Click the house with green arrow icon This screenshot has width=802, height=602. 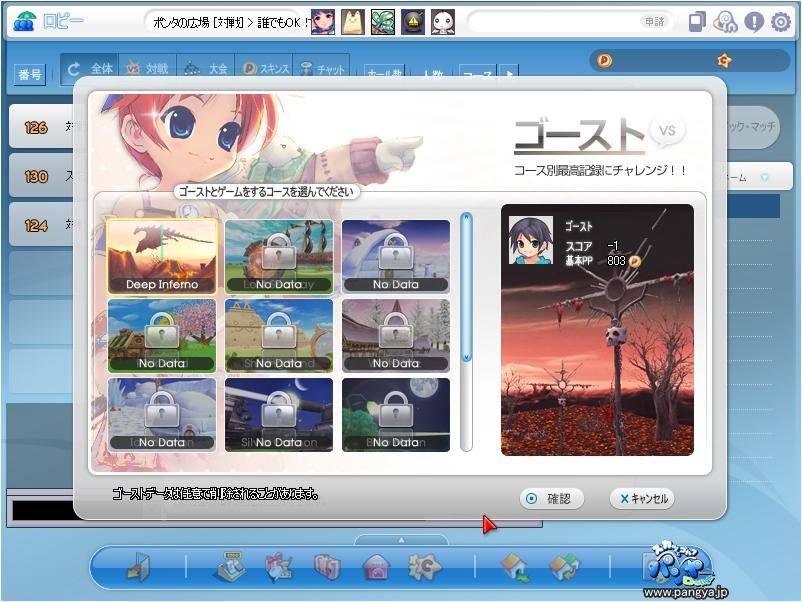[515, 567]
